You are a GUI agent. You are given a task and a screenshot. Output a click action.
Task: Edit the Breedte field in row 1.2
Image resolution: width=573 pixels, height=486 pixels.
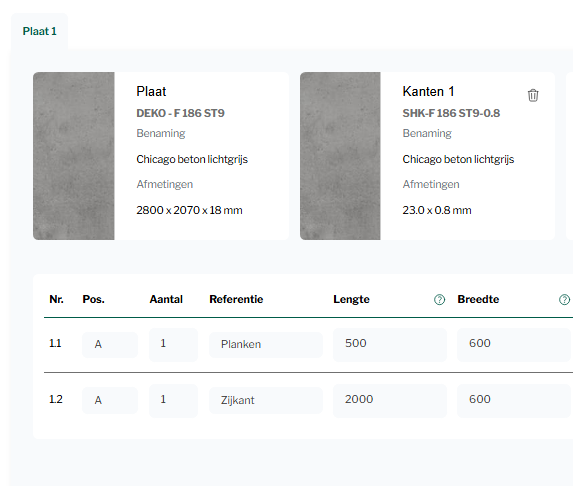514,400
